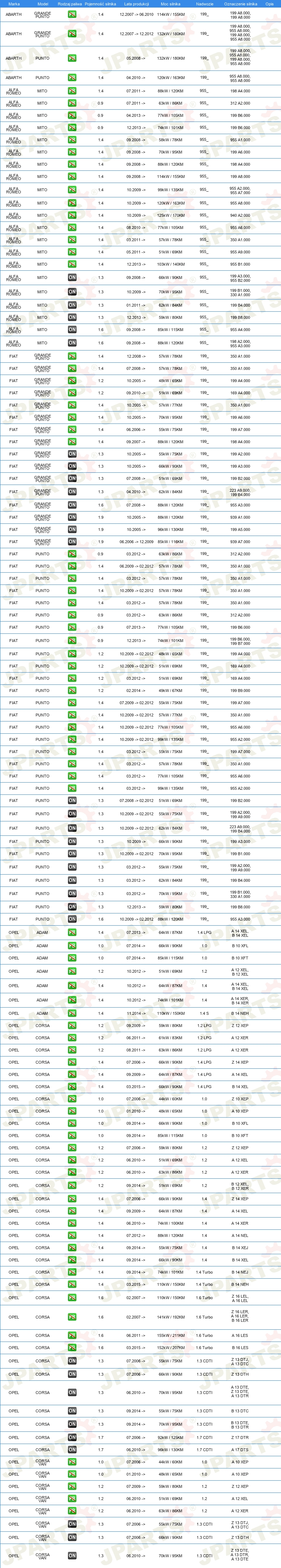Click diesel ON icon in Fiat Grande Punto 223 A9.000 row
Screen dimensions: 281x1568
click(x=72, y=492)
